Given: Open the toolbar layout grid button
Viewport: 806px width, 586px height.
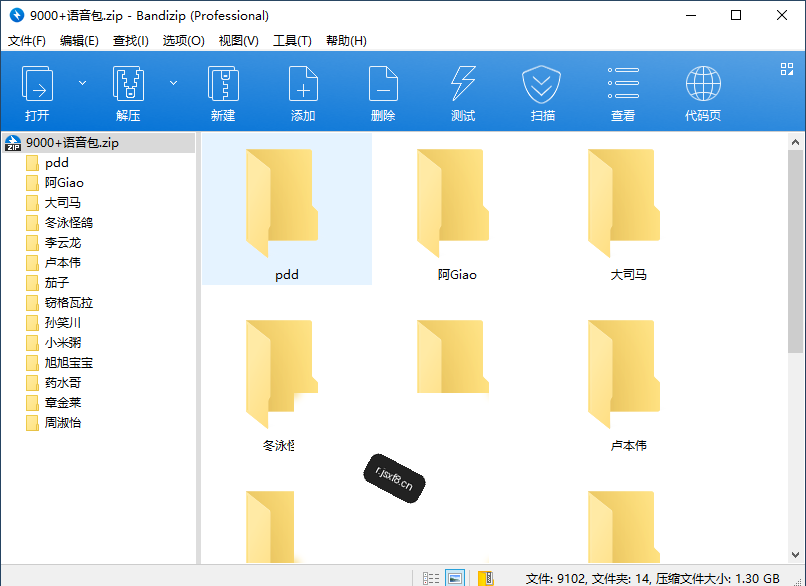Looking at the screenshot, I should coord(787,69).
